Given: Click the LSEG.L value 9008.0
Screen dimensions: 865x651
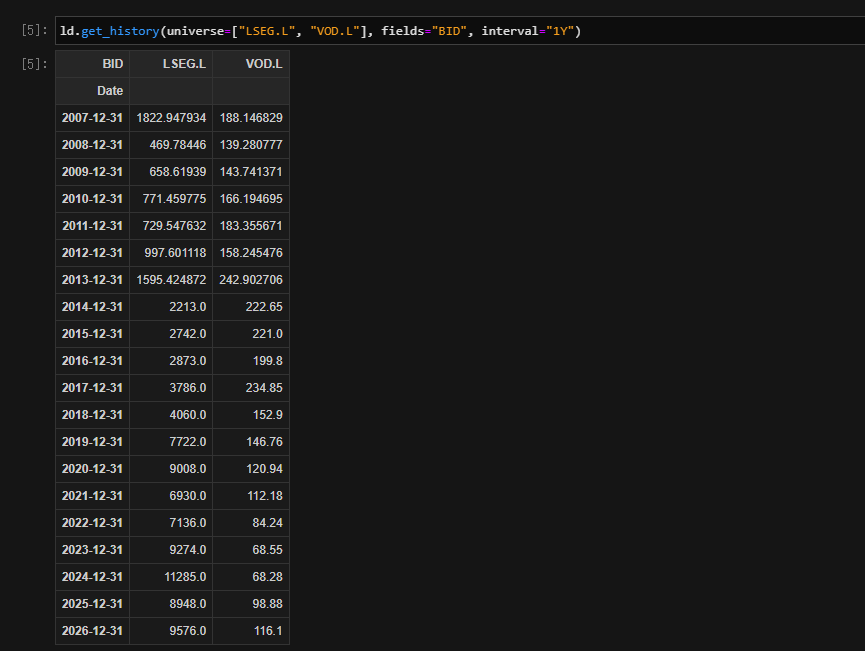Looking at the screenshot, I should tap(188, 469).
